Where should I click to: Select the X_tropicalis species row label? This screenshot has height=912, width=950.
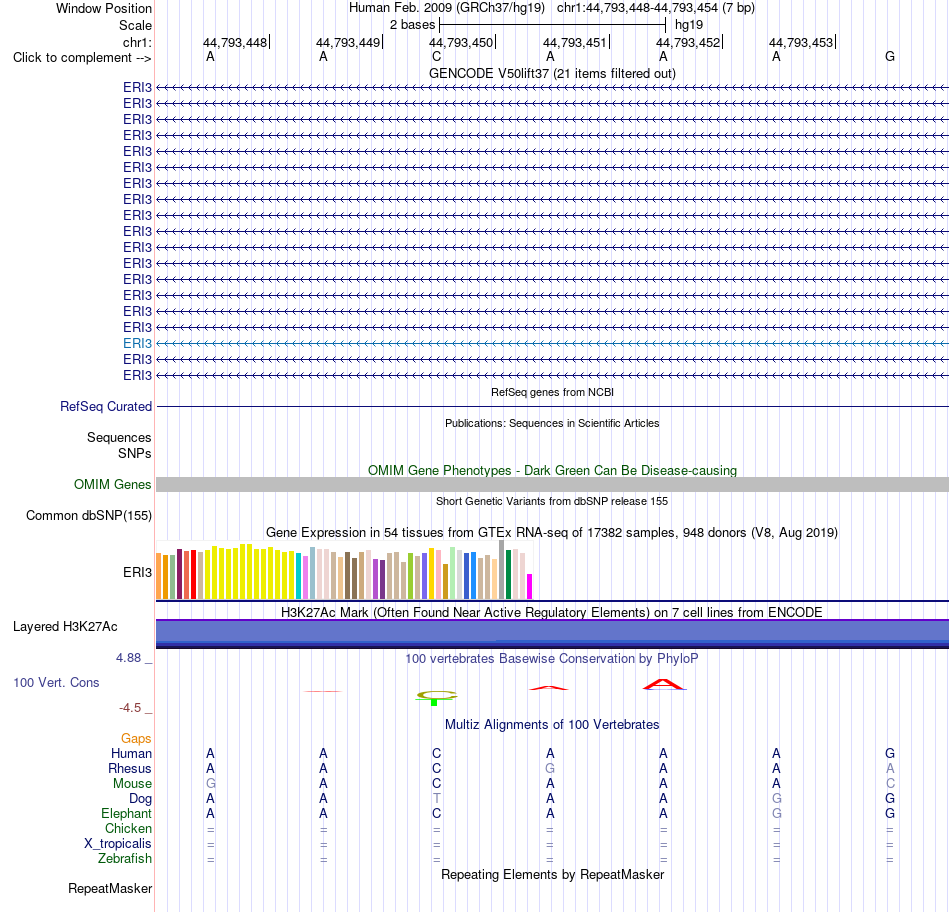click(118, 844)
